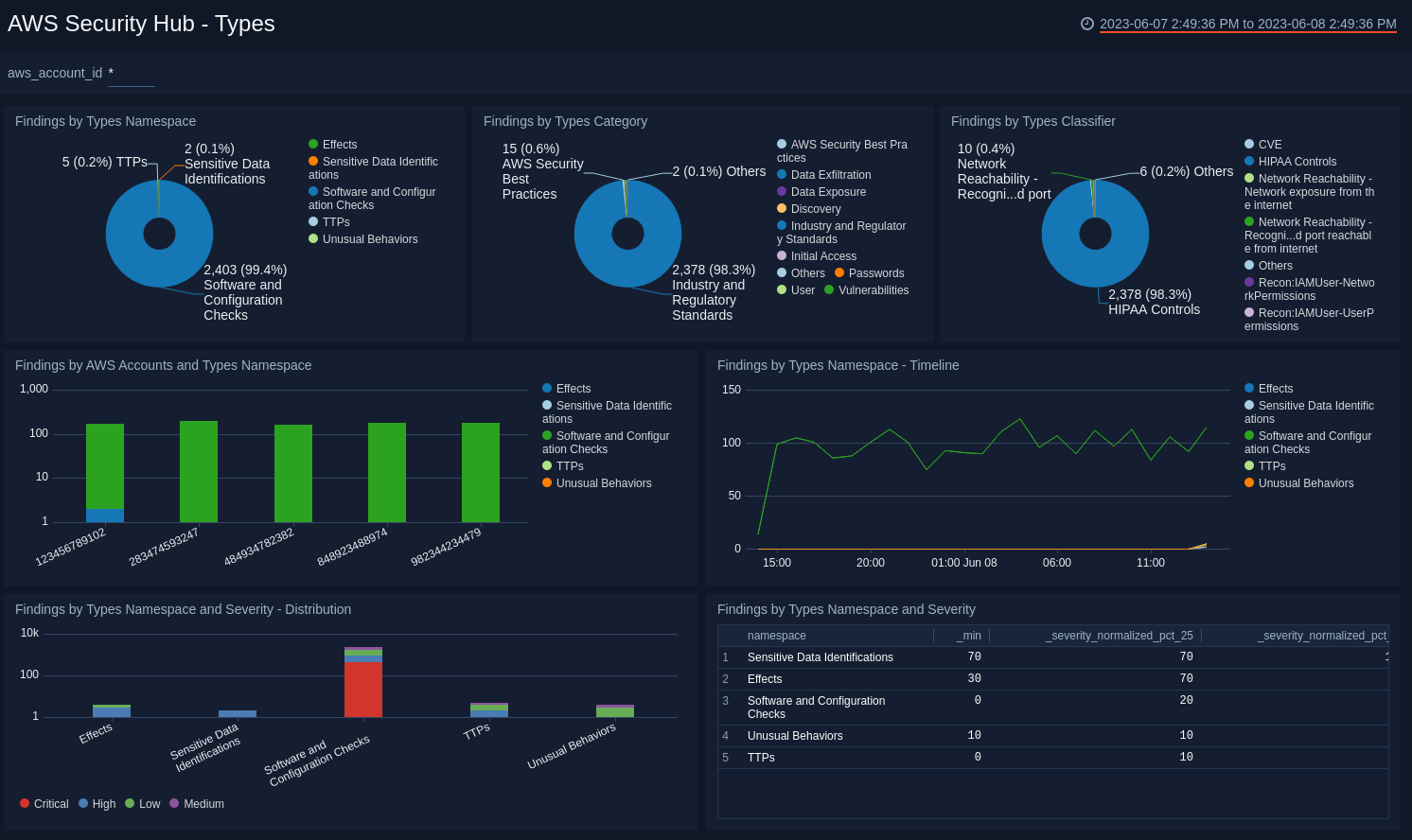
Task: Select Software and Configuration Checks table row
Action: tap(1053, 708)
